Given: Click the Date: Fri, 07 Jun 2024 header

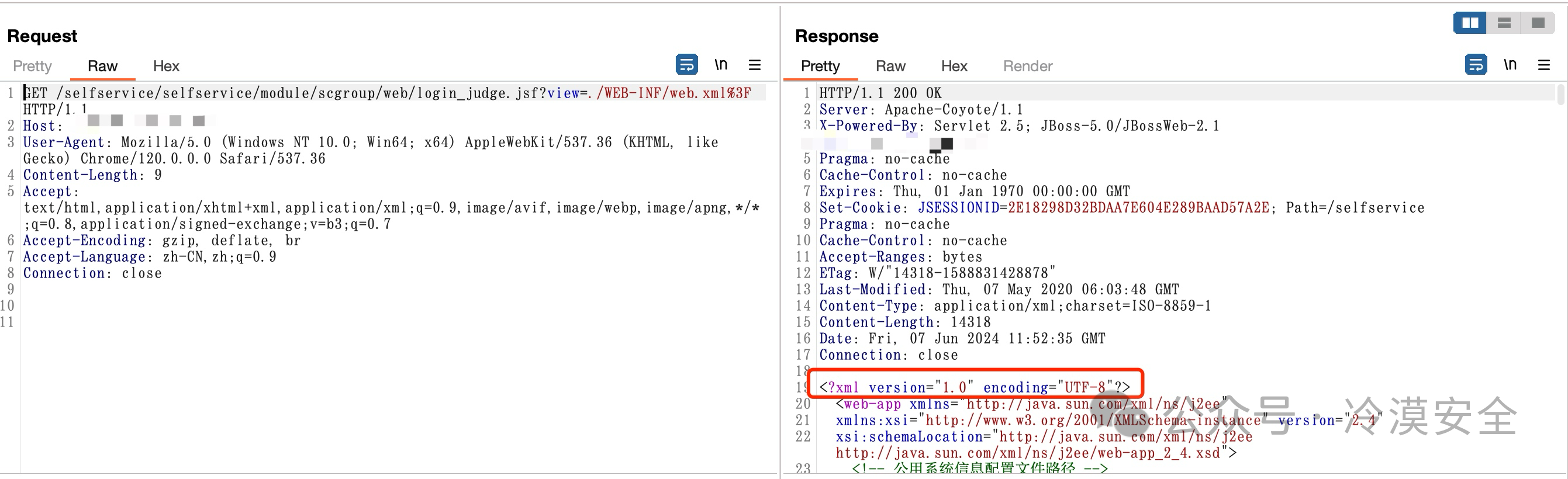Looking at the screenshot, I should click(962, 339).
